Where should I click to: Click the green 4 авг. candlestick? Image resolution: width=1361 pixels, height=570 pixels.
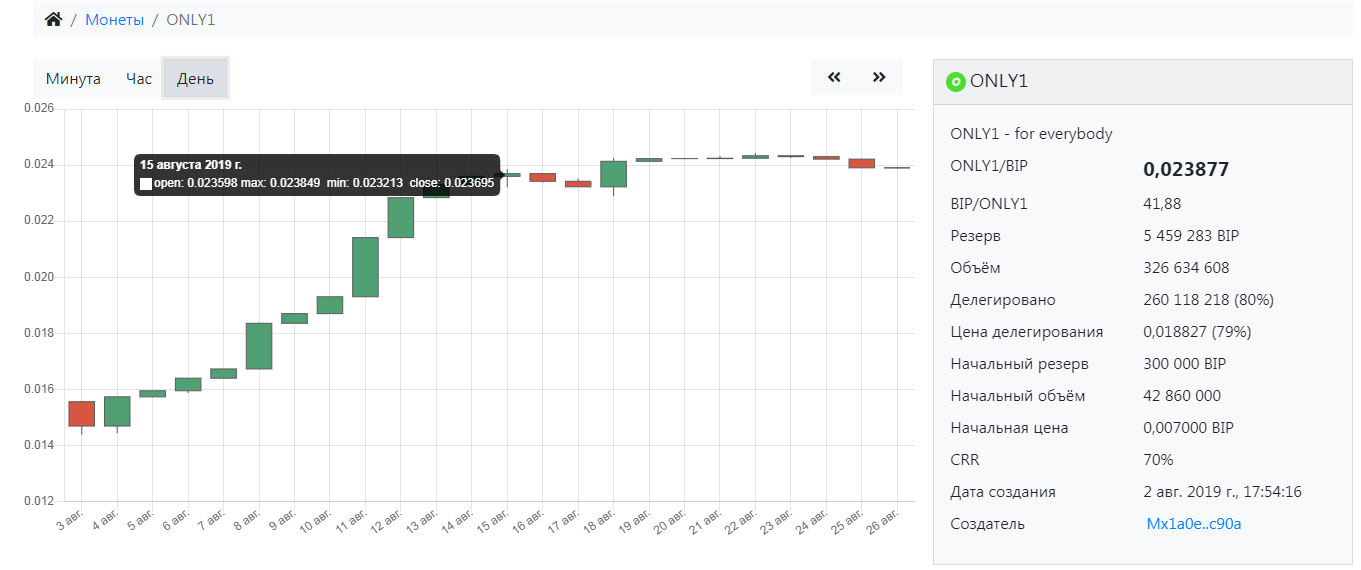117,411
